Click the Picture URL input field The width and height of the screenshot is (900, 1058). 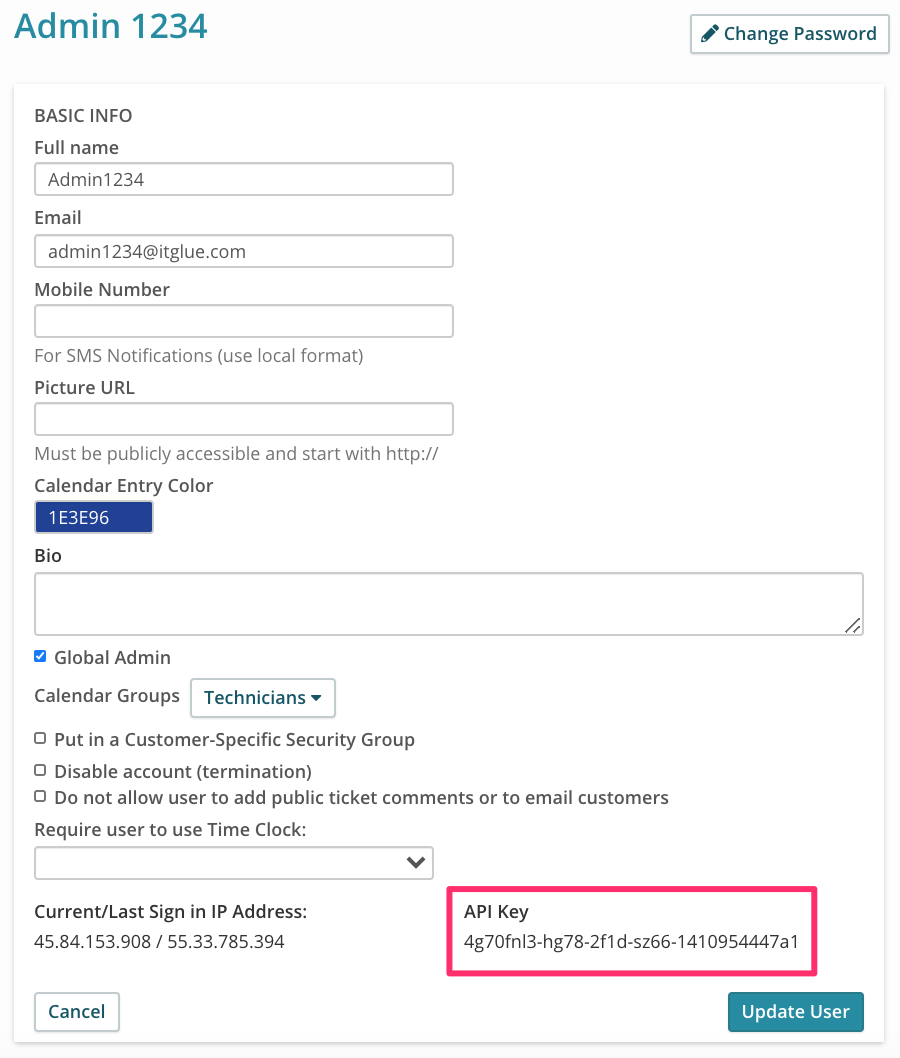(x=243, y=419)
